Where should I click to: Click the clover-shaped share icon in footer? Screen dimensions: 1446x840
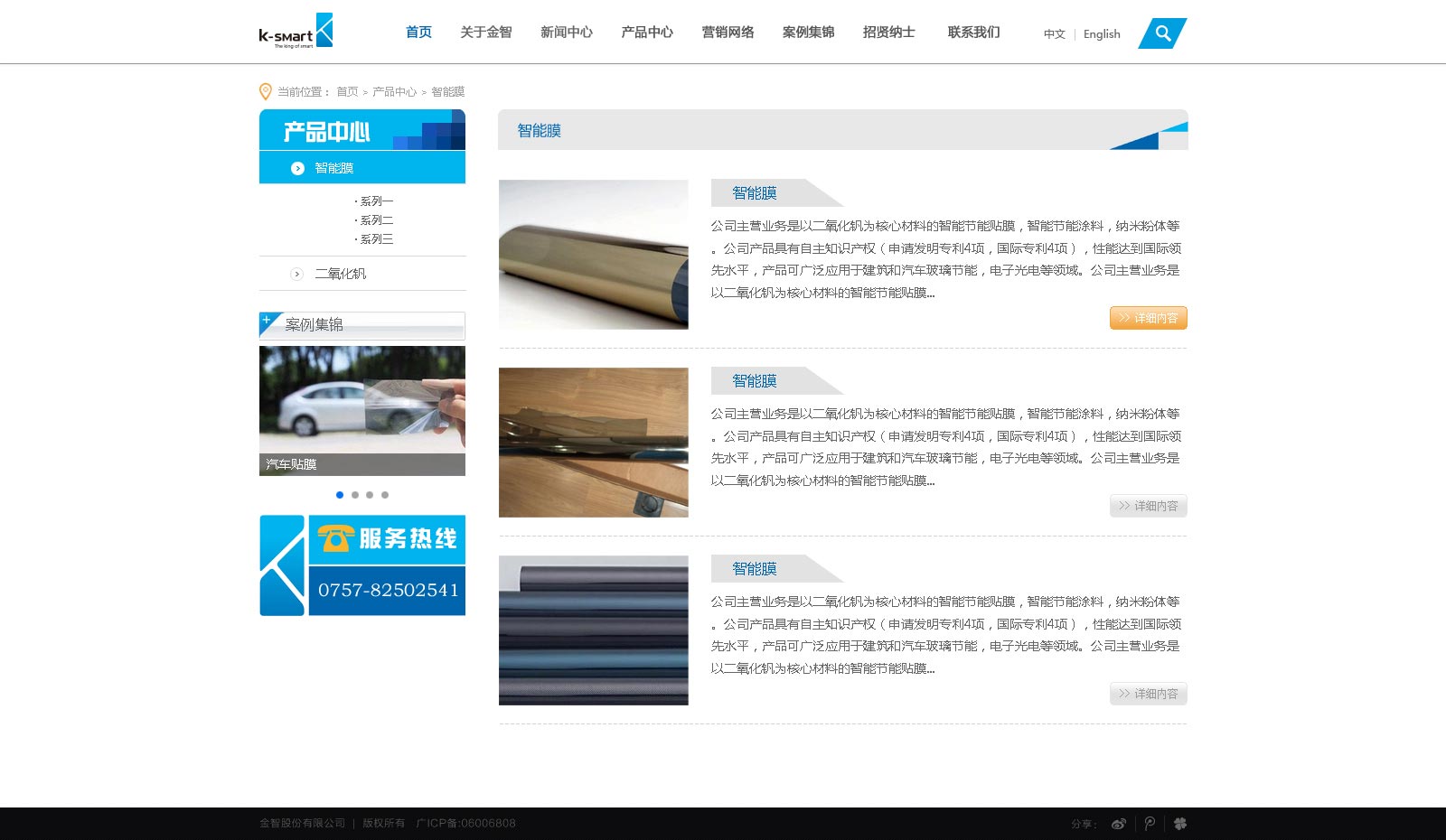tap(1180, 824)
